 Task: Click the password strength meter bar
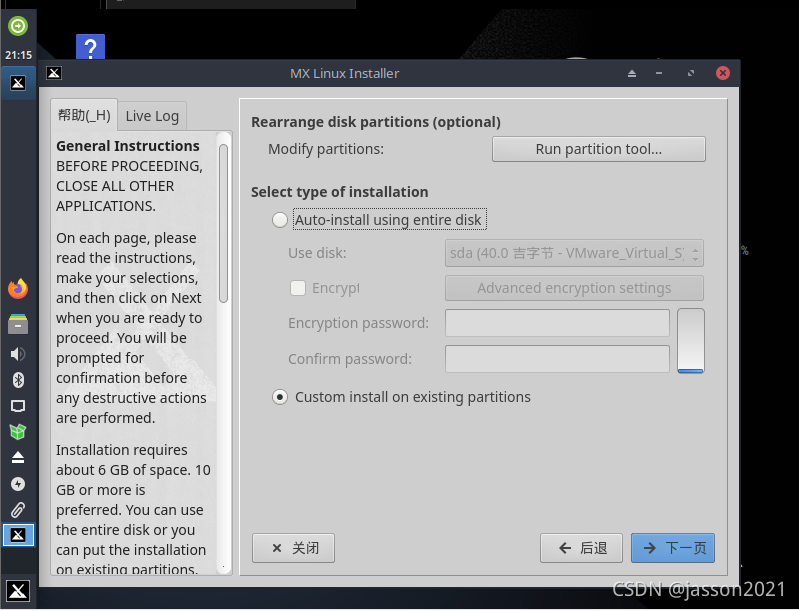coord(691,341)
